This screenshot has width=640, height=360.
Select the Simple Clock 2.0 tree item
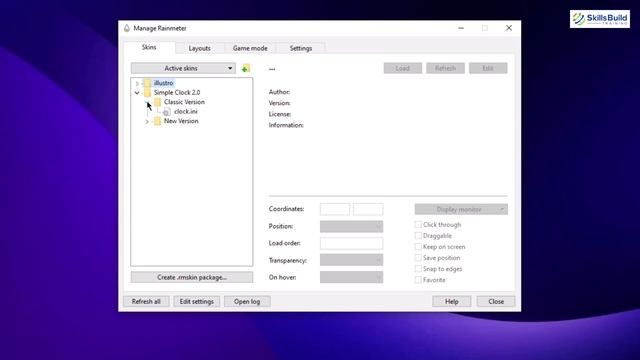[177, 93]
